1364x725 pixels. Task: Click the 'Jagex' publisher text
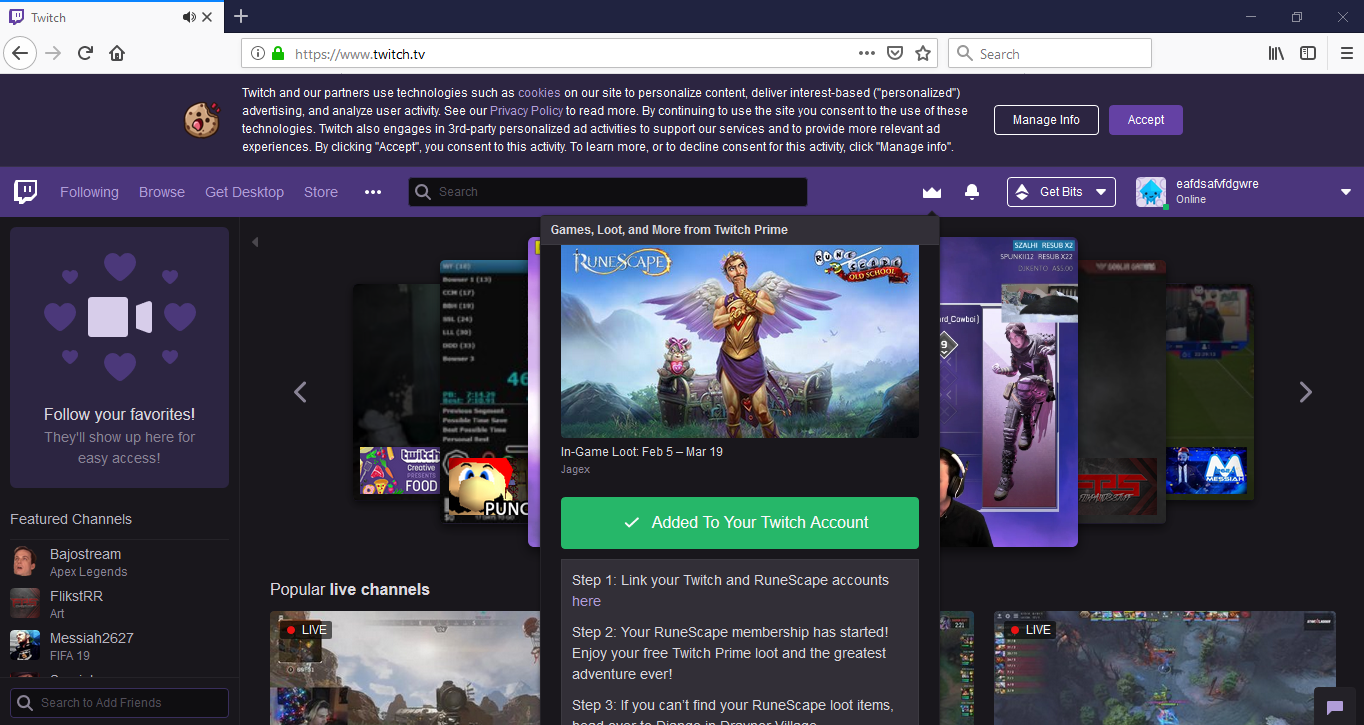coord(575,470)
